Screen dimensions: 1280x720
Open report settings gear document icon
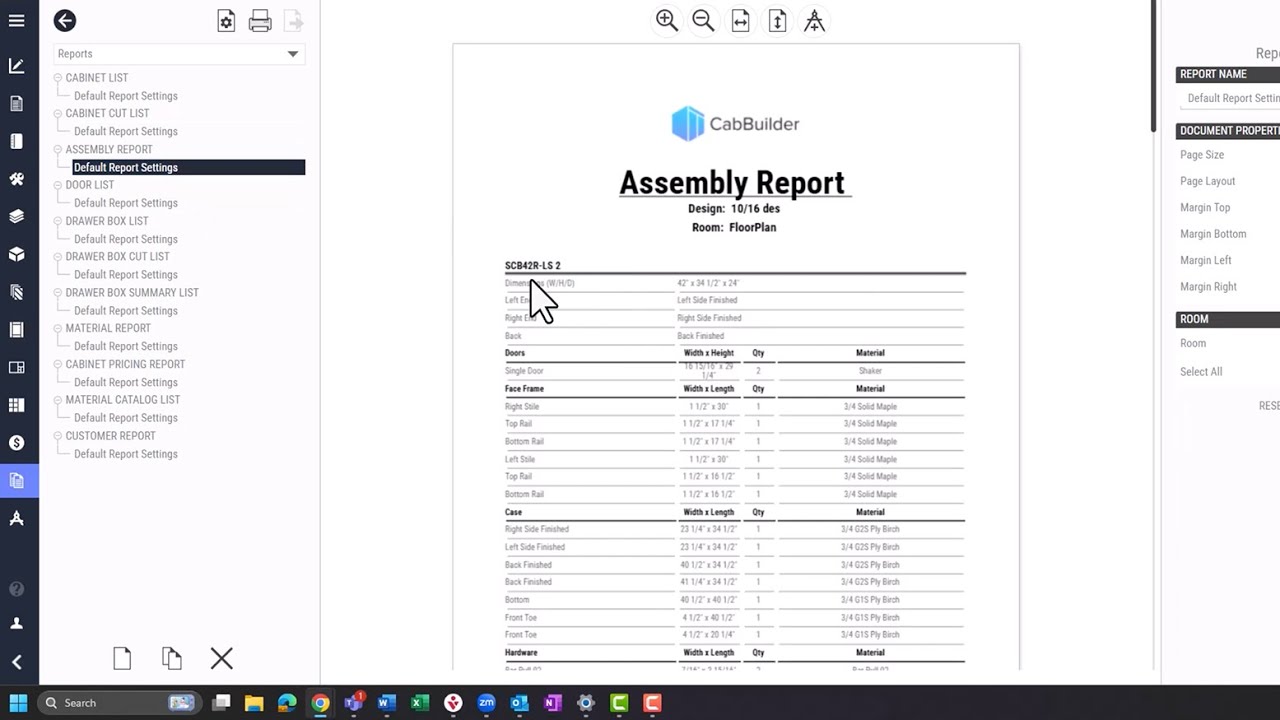[226, 21]
